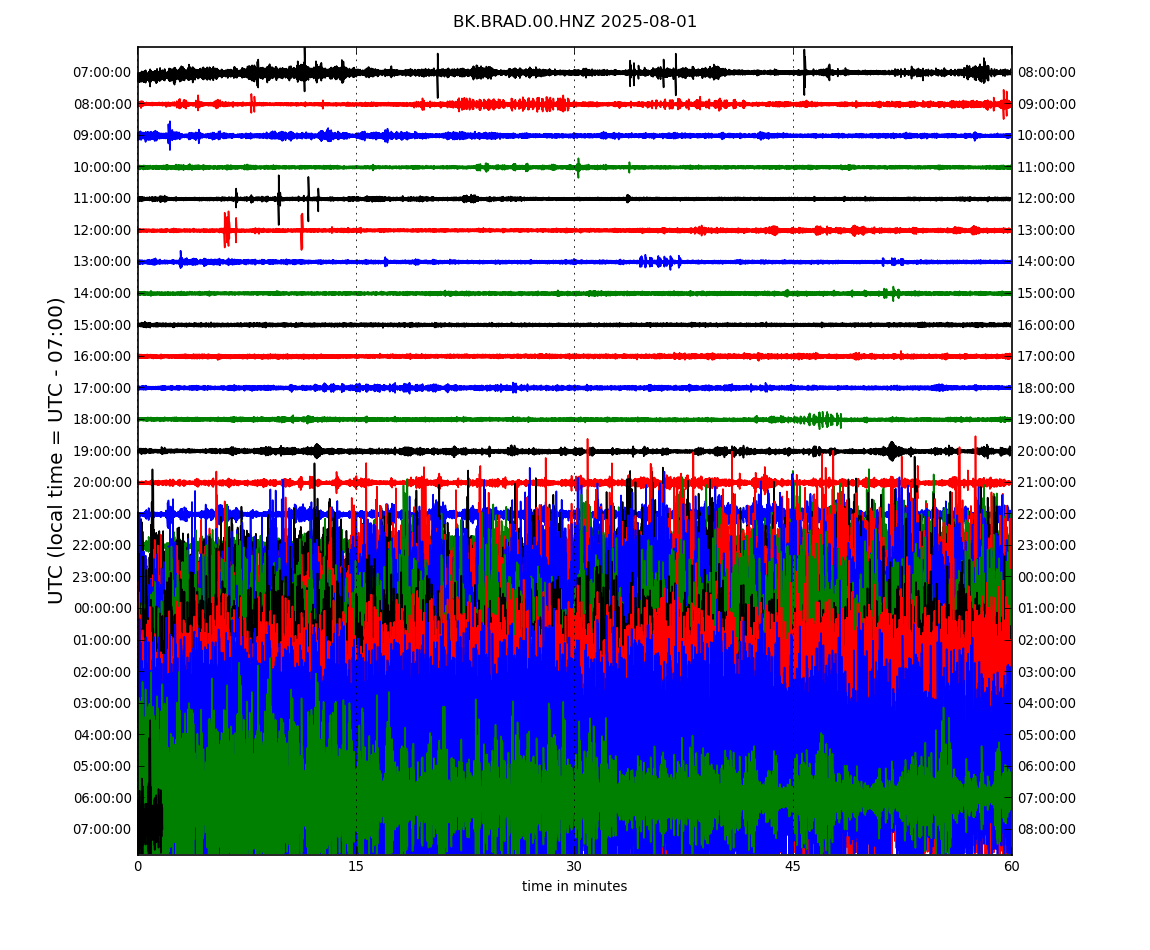Click right-axis label 09:00:00

pos(1047,104)
